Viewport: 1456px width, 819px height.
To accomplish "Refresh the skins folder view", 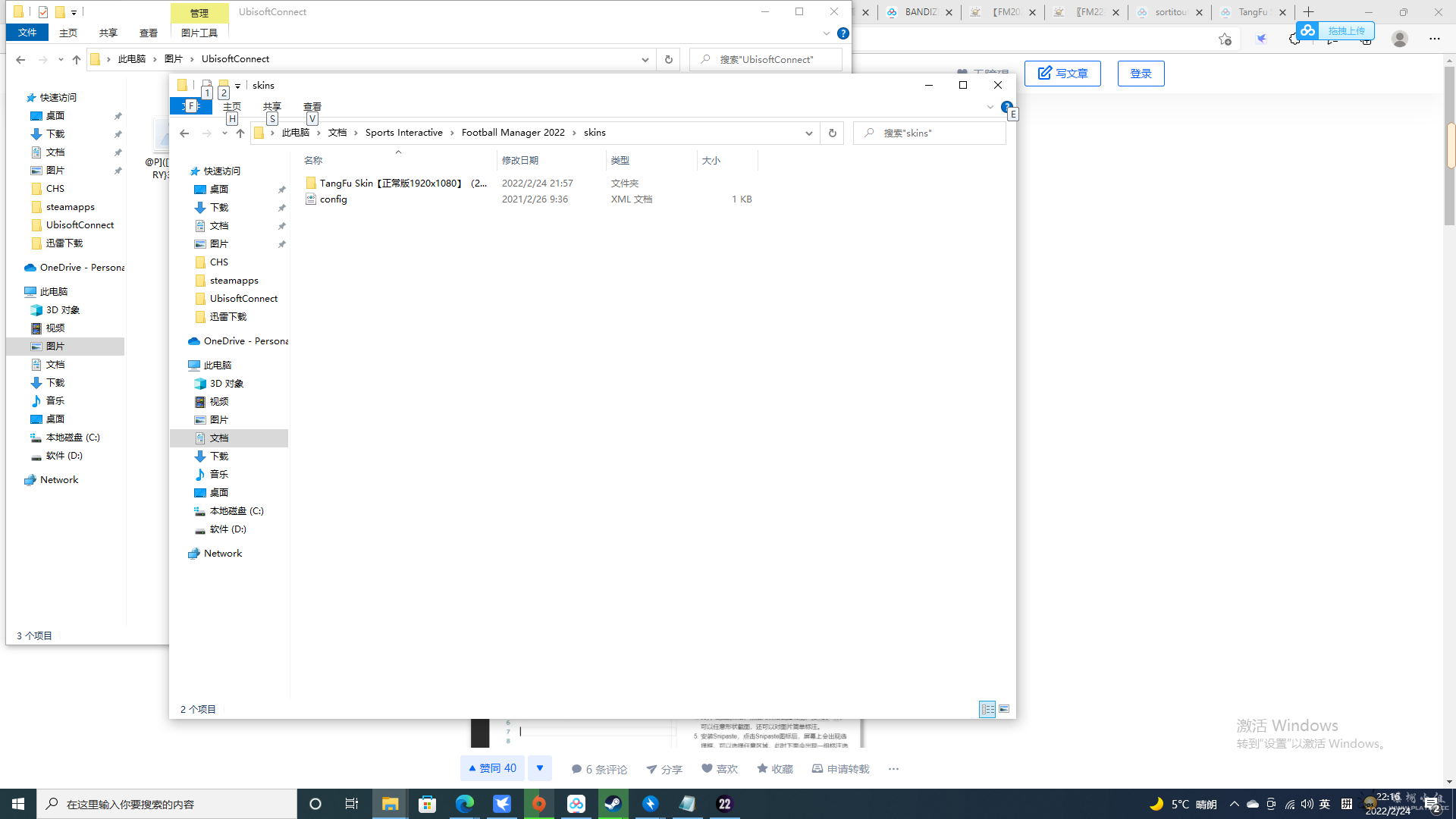I will pos(832,133).
